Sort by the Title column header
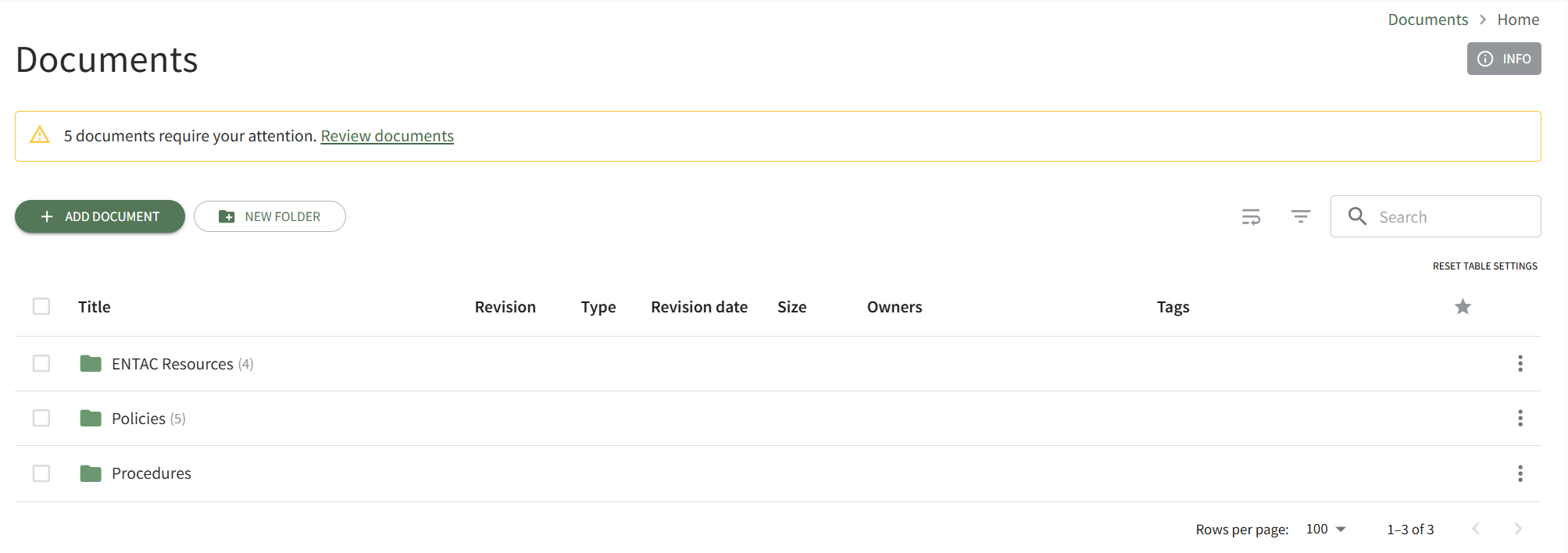Screen dimensions: 1568x553 [x=94, y=307]
